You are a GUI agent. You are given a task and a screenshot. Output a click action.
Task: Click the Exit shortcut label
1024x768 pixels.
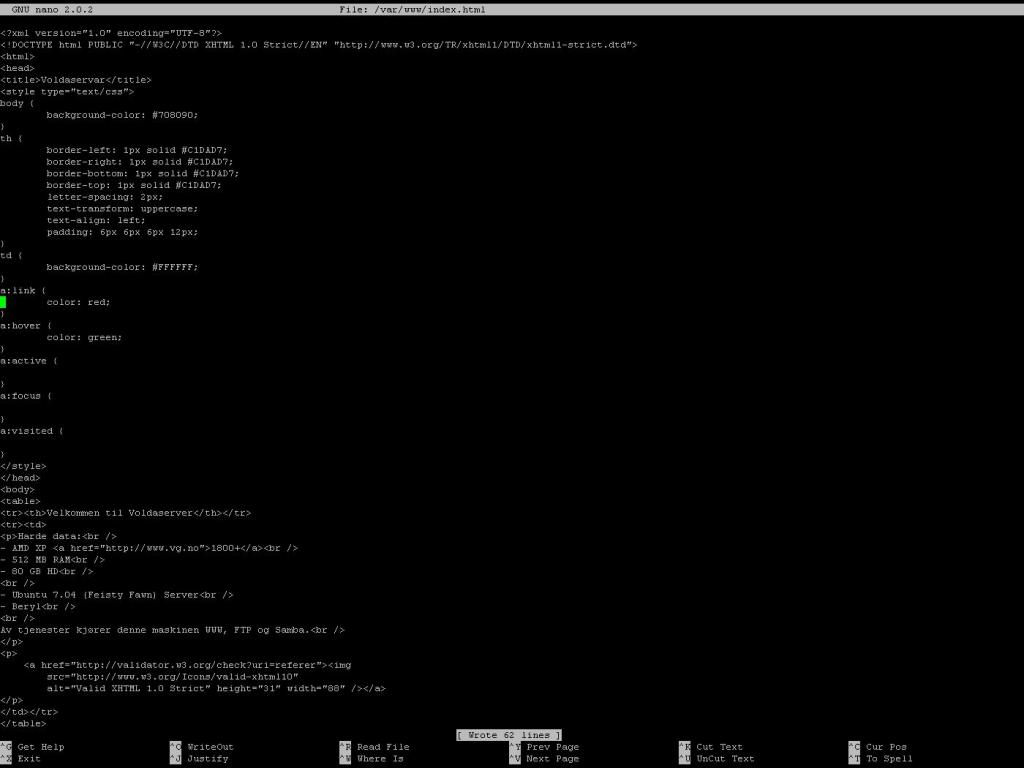click(29, 759)
